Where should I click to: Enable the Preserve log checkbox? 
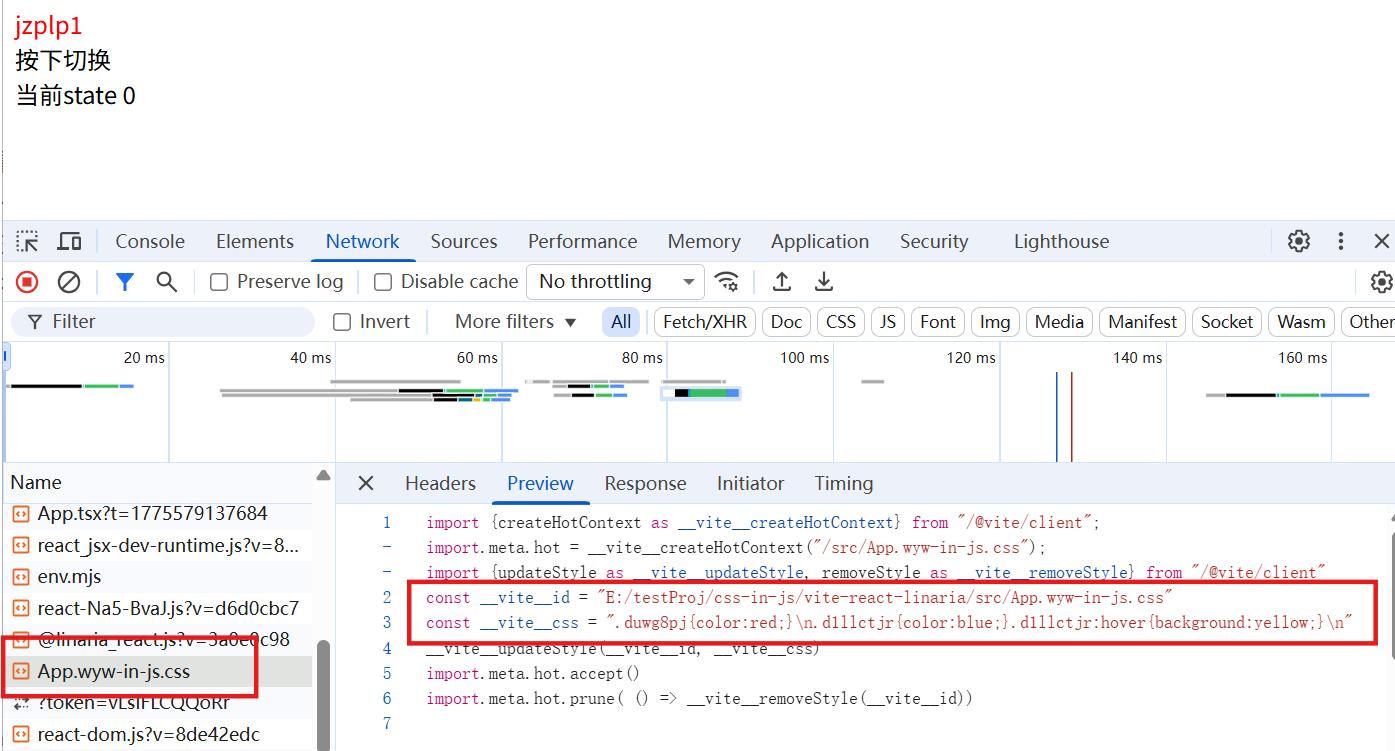(219, 282)
